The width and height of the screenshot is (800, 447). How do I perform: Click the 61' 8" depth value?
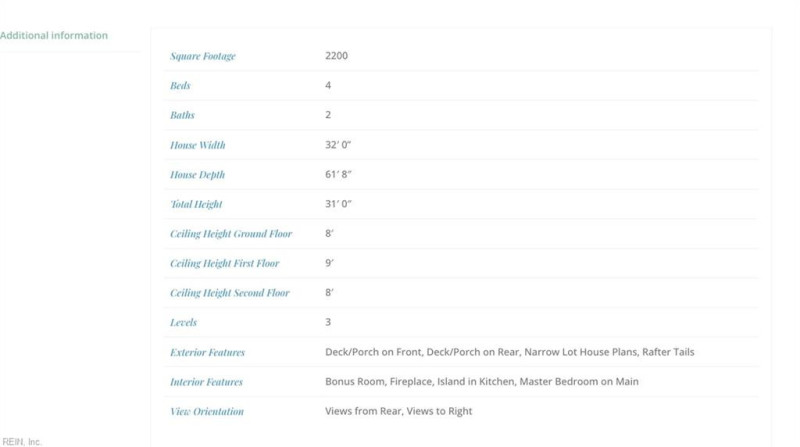(x=338, y=174)
